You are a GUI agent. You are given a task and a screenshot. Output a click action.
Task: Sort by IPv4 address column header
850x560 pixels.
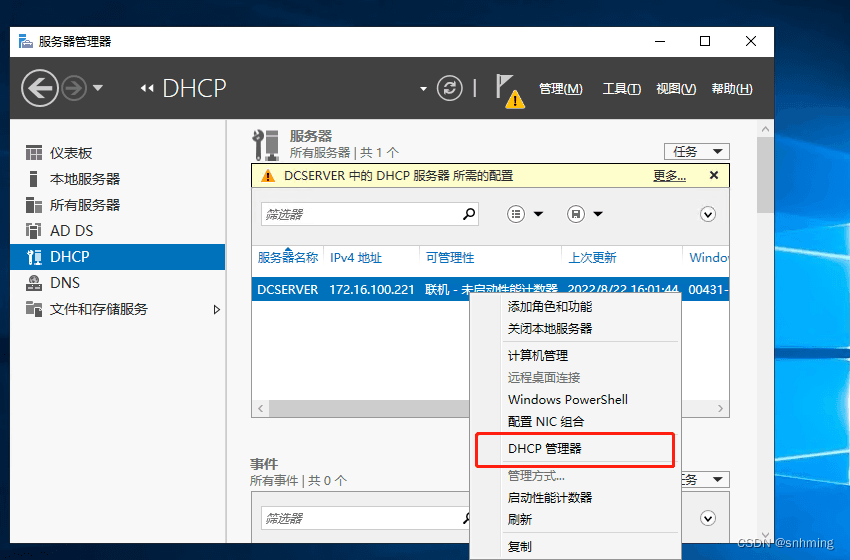356,258
